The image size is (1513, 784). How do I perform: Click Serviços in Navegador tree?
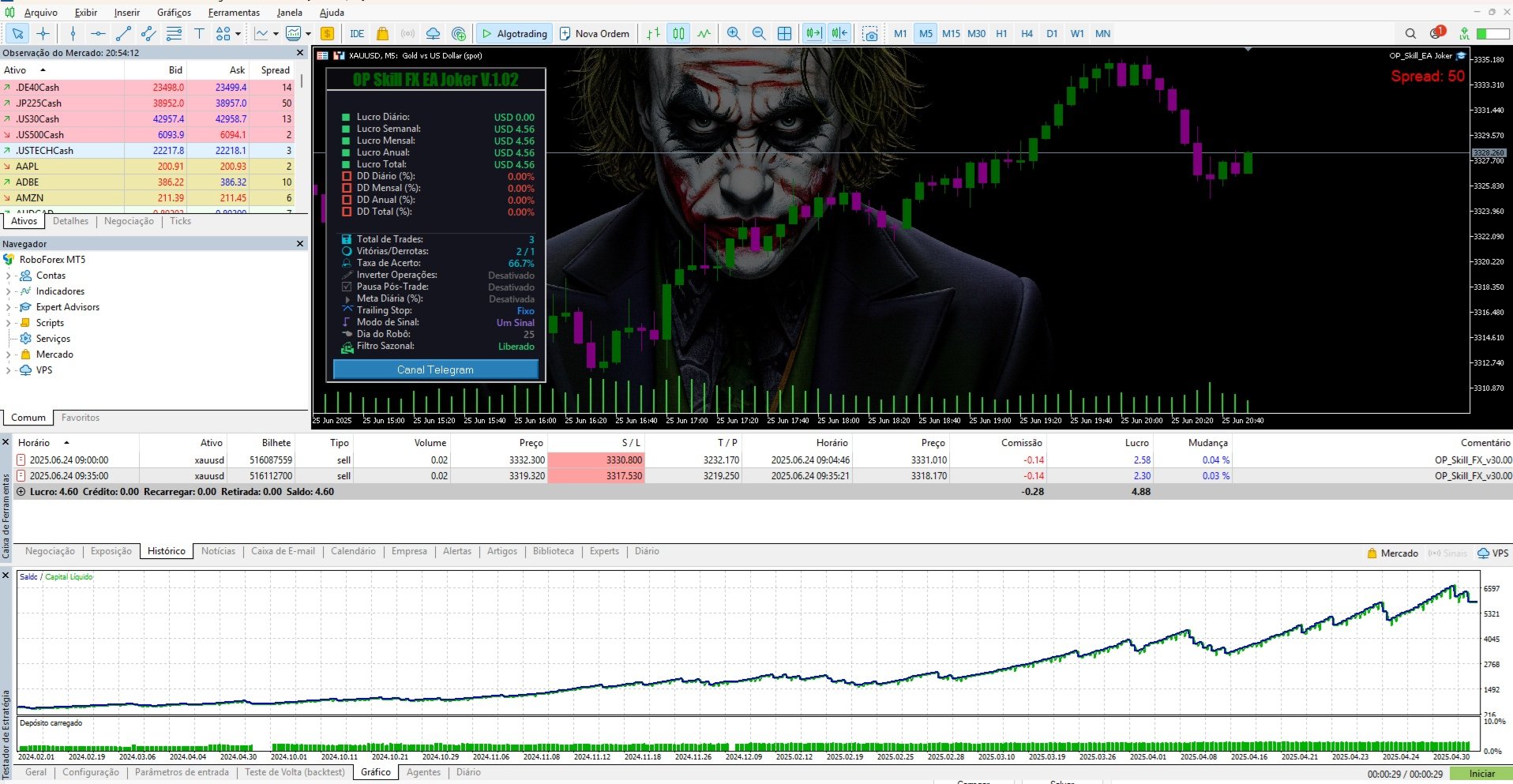tap(53, 339)
